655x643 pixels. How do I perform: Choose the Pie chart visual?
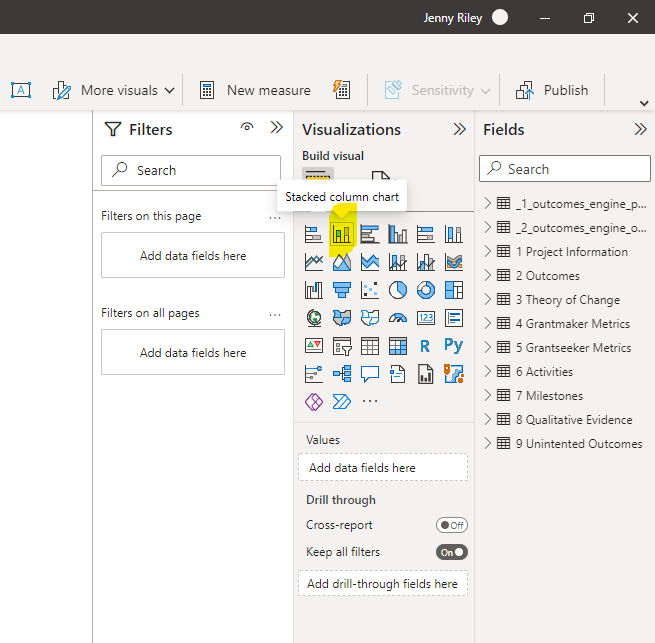[x=398, y=290]
